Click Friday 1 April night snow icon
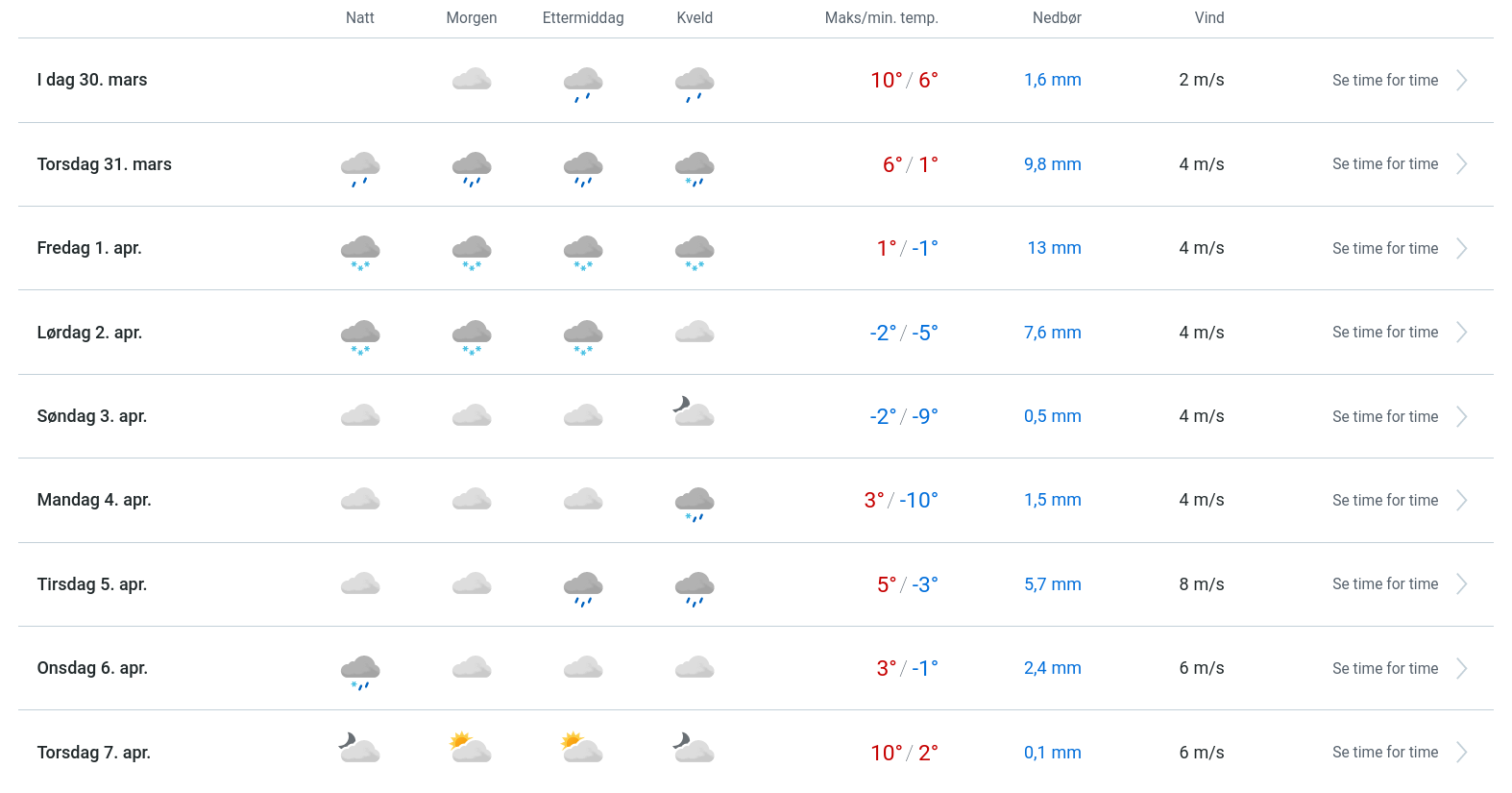The width and height of the screenshot is (1512, 793). coord(360,252)
